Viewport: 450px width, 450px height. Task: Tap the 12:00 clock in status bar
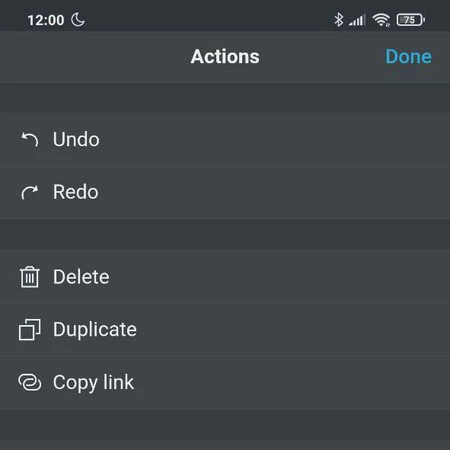(x=46, y=20)
